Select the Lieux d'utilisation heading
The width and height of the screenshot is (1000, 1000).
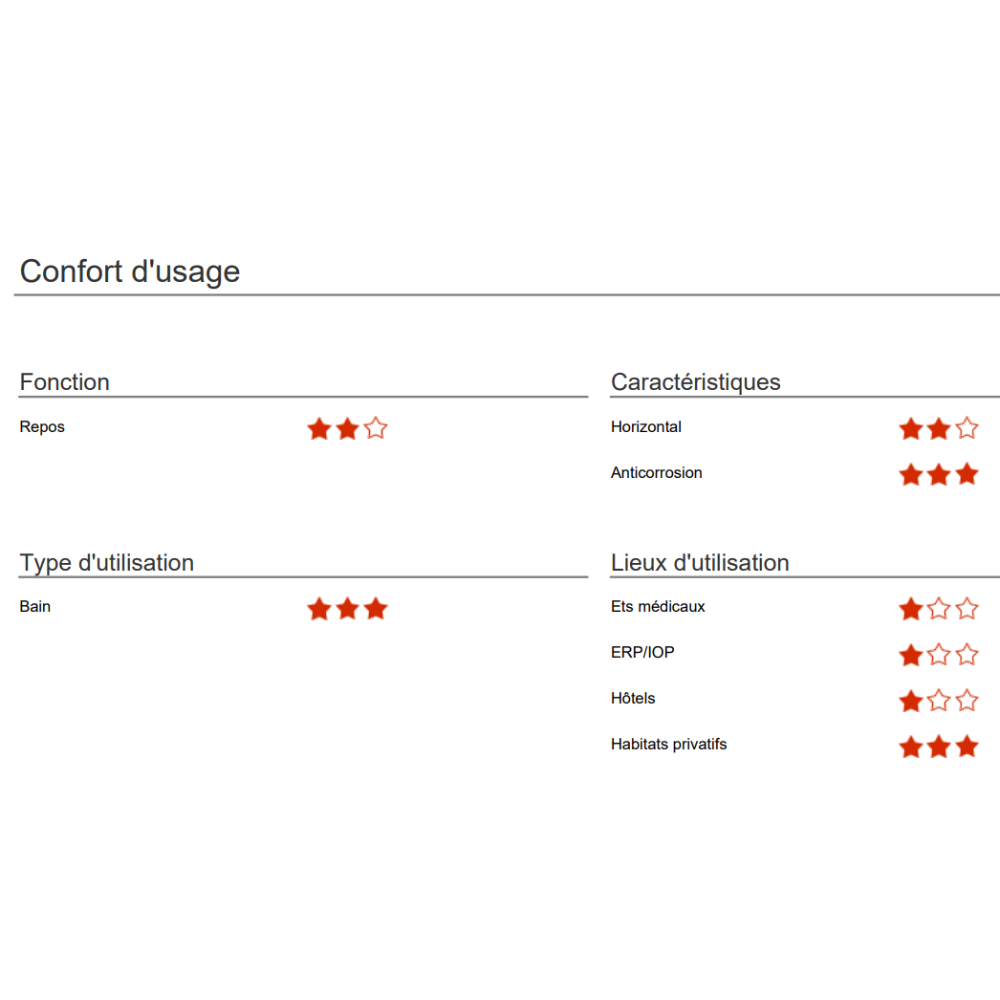pyautogui.click(x=700, y=562)
